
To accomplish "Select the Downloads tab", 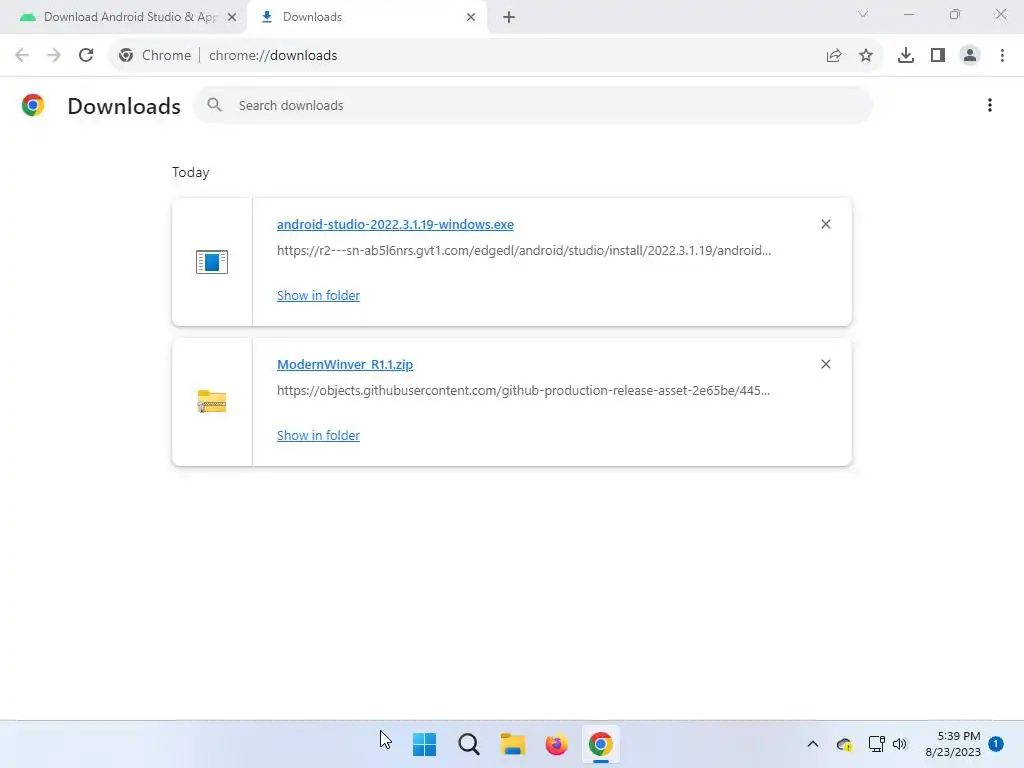I will 367,17.
